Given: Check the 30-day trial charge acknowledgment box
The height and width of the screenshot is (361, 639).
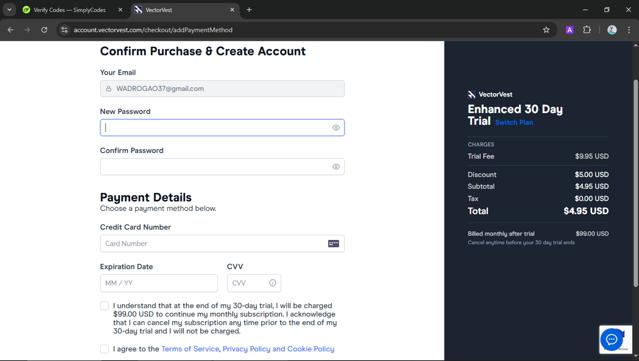Looking at the screenshot, I should point(104,306).
